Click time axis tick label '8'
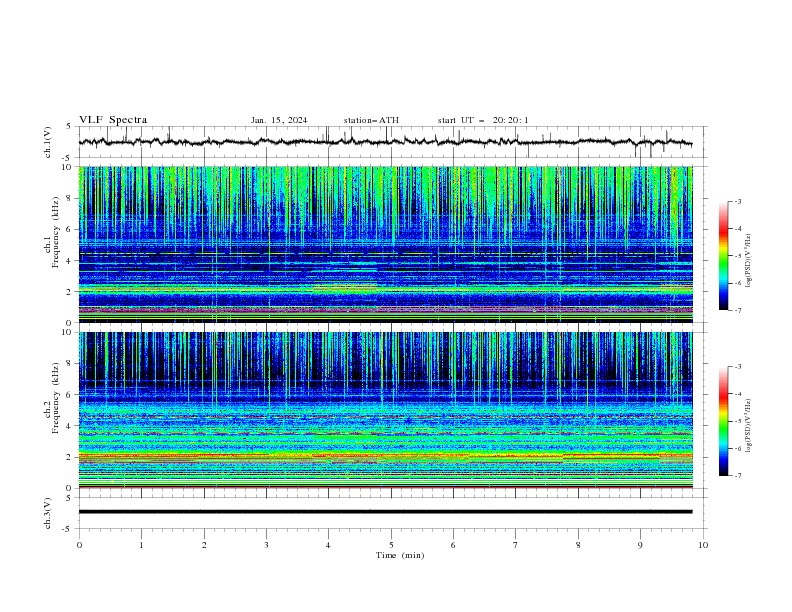Screen dimensions: 792x612 pos(578,545)
